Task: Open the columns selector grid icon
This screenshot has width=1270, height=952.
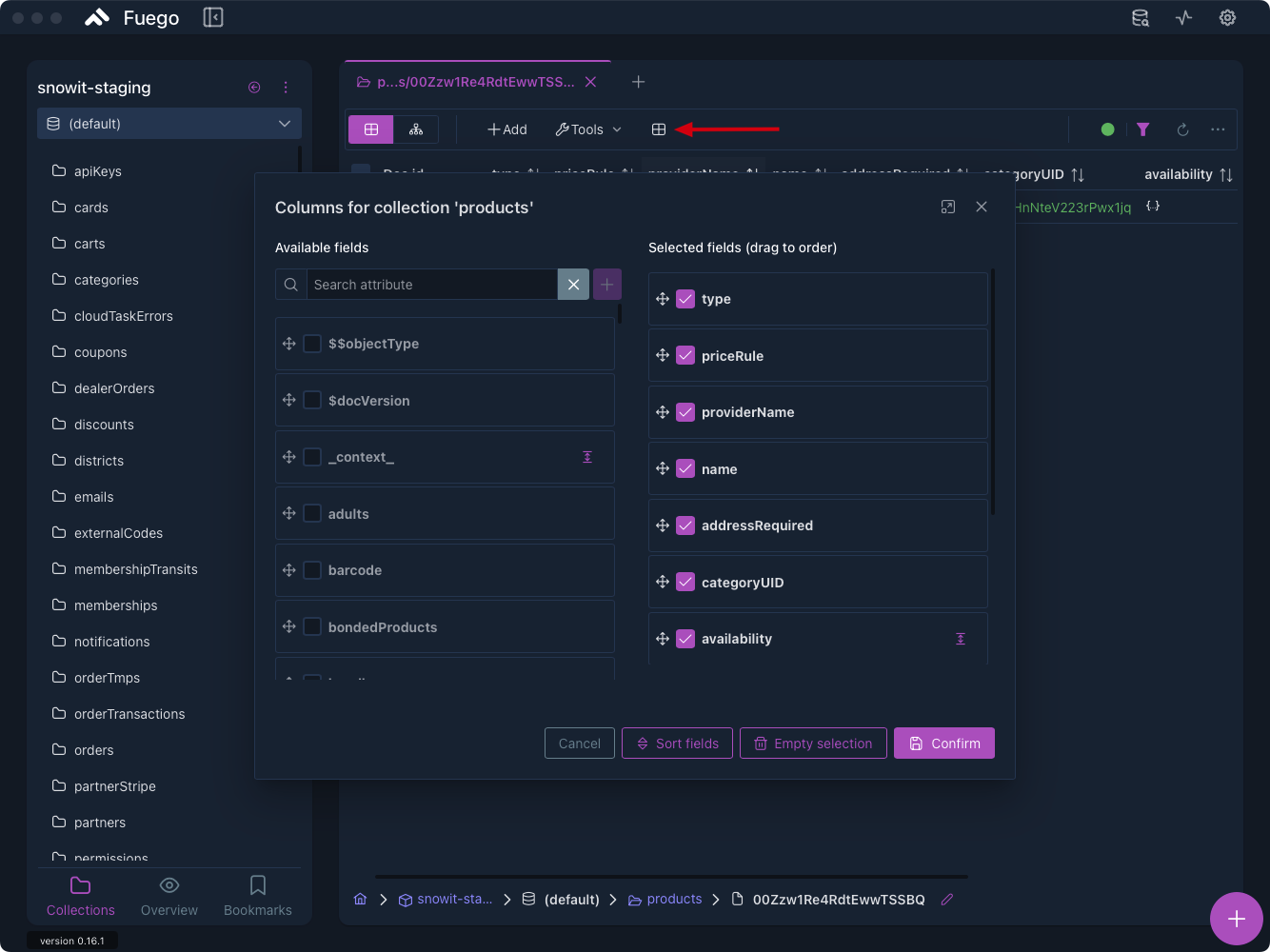Action: click(659, 129)
